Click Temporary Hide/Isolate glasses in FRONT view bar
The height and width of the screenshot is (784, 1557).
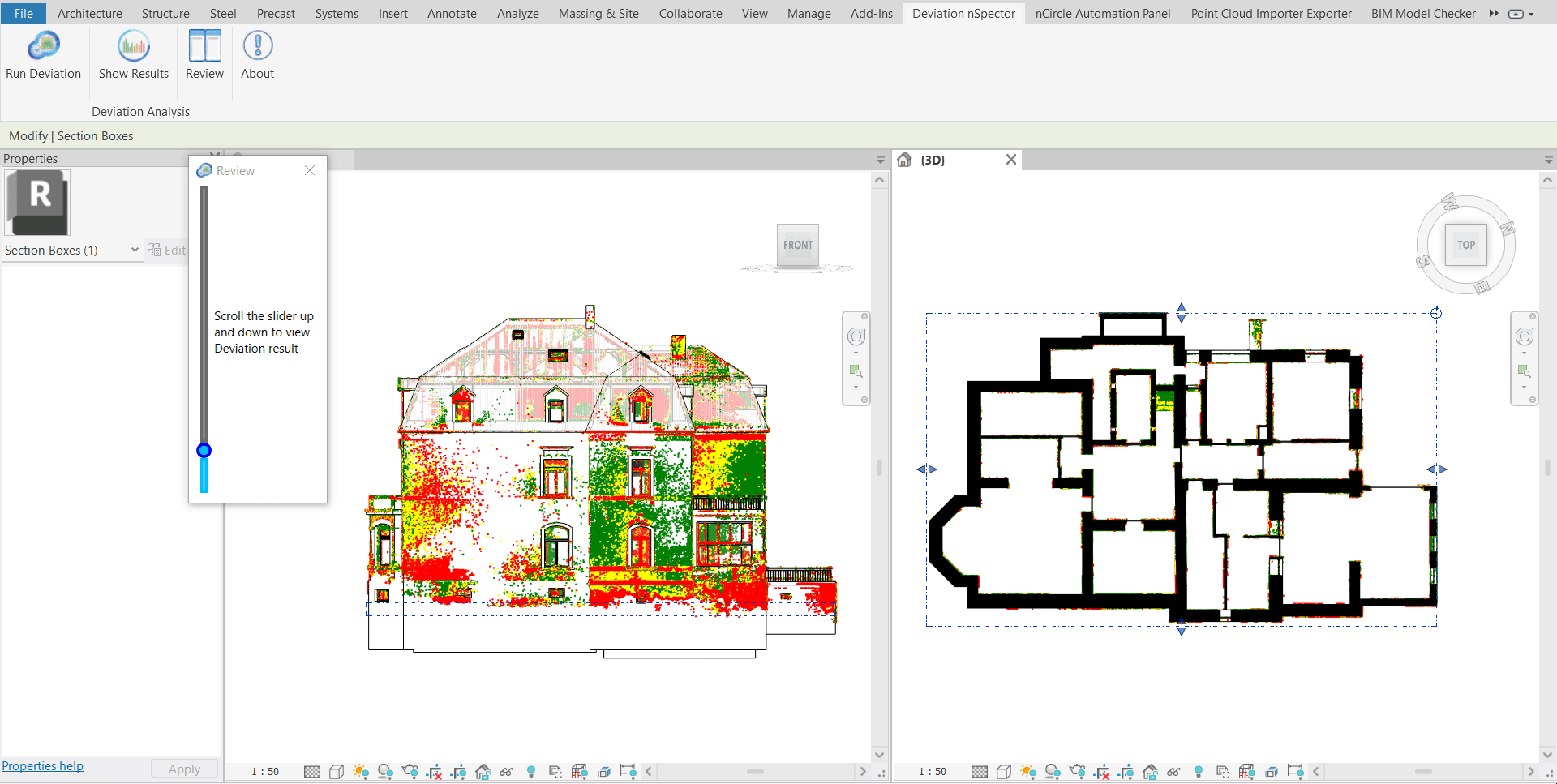point(507,772)
